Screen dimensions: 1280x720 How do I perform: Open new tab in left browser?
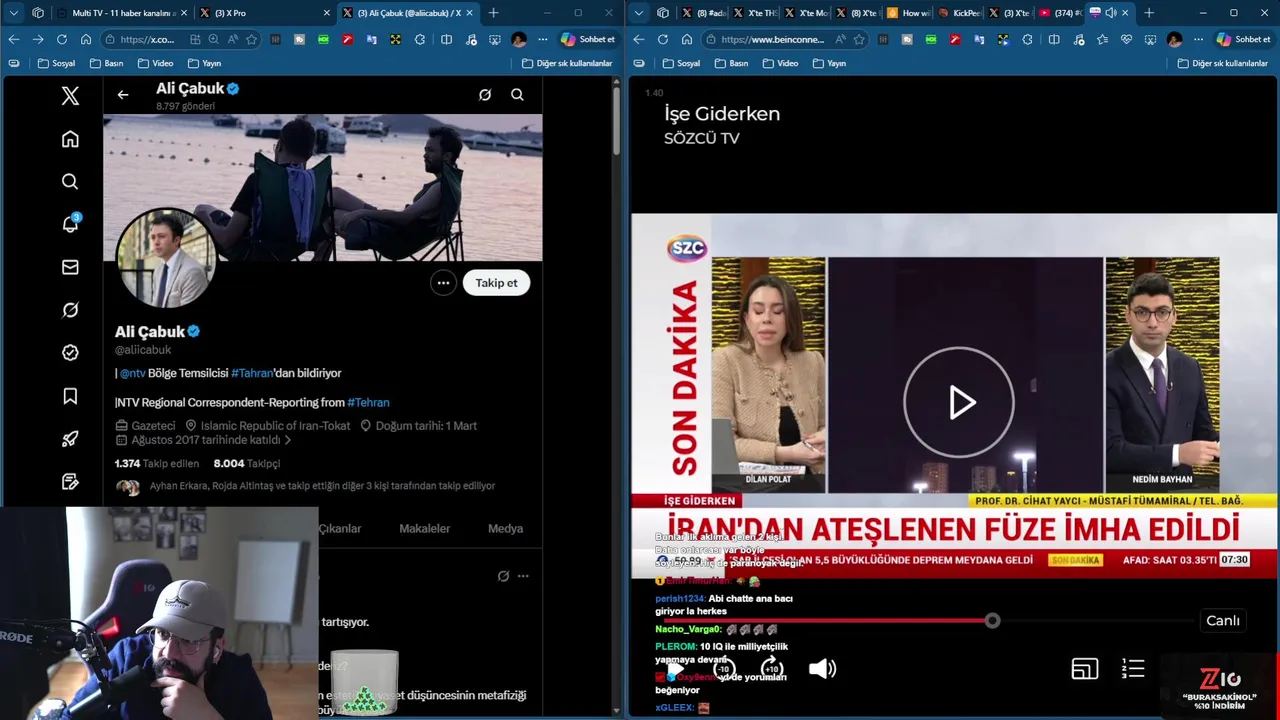pyautogui.click(x=493, y=13)
